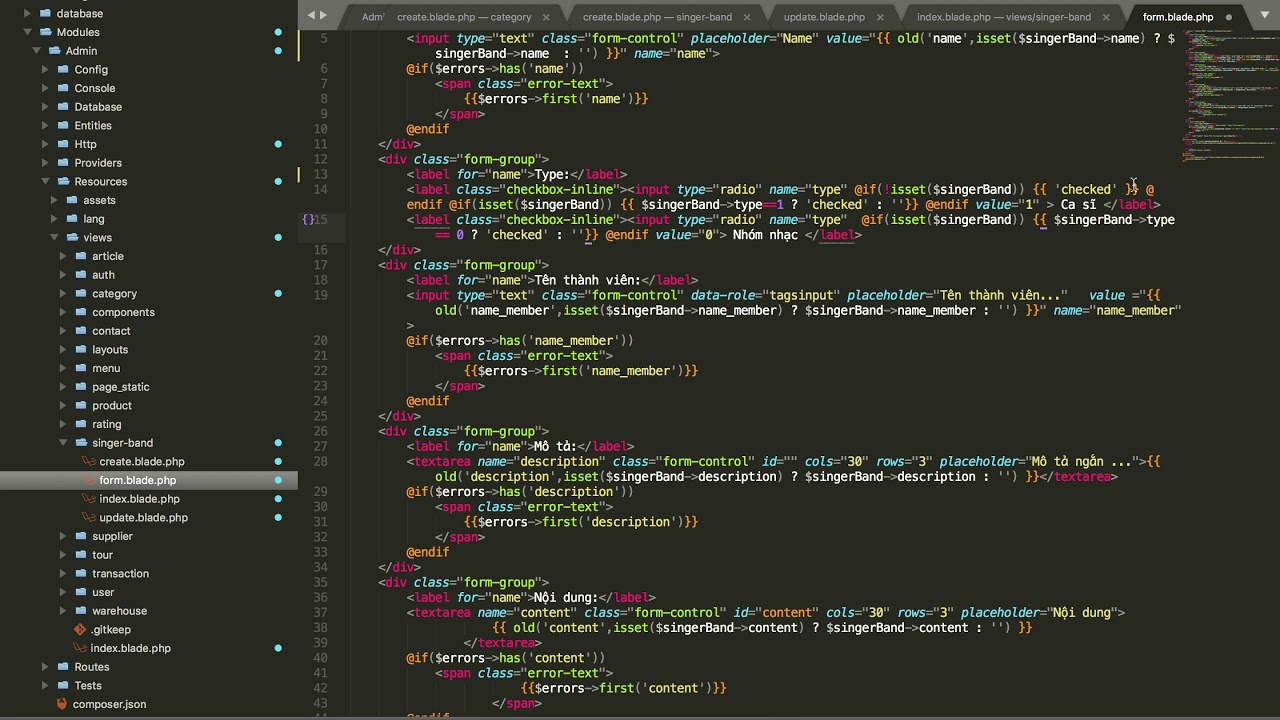Click line number 35 in the gutter
Image resolution: width=1280 pixels, height=720 pixels.
(320, 582)
